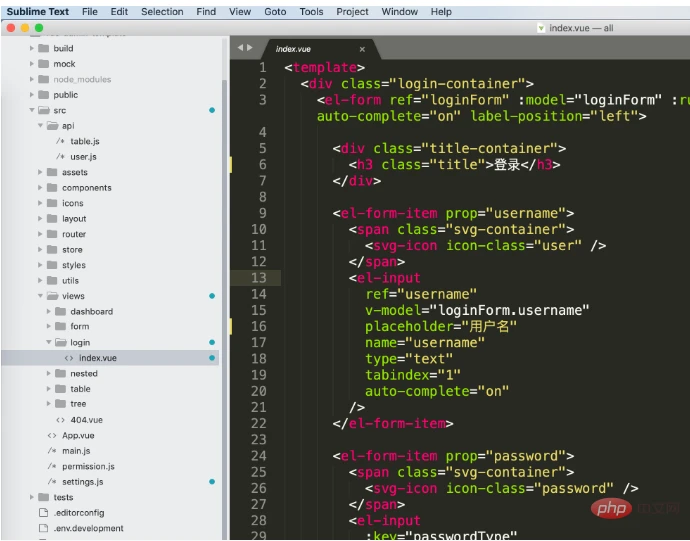Open table.js in the sidebar
Image resolution: width=690 pixels, height=541 pixels.
(85, 141)
